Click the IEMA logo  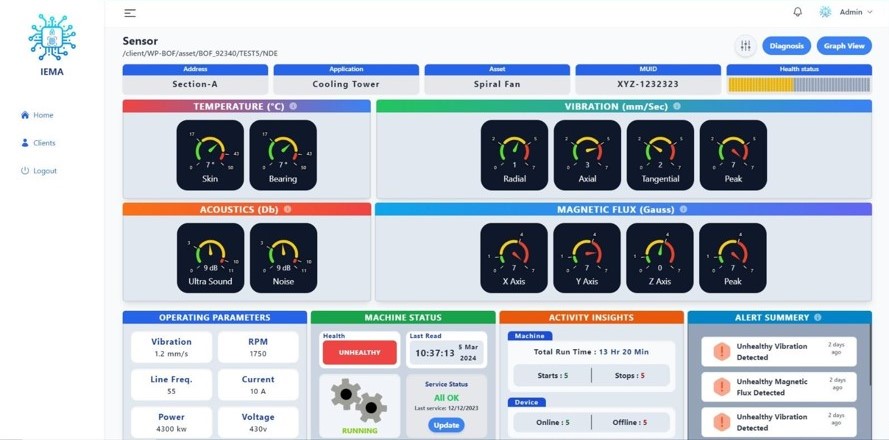[x=52, y=40]
